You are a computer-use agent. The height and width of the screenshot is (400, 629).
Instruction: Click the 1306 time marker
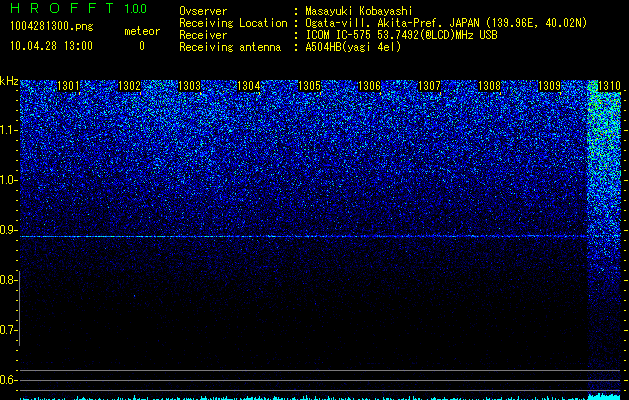pyautogui.click(x=369, y=86)
